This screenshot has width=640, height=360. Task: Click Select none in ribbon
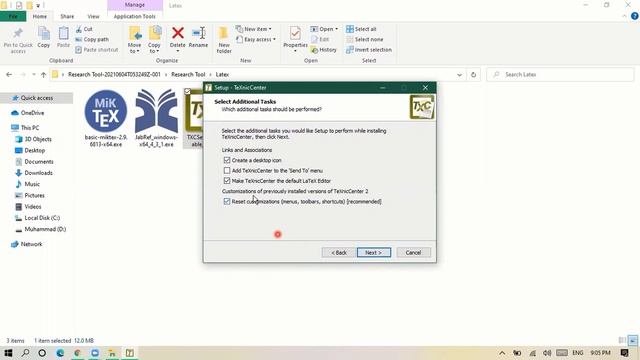coord(364,40)
